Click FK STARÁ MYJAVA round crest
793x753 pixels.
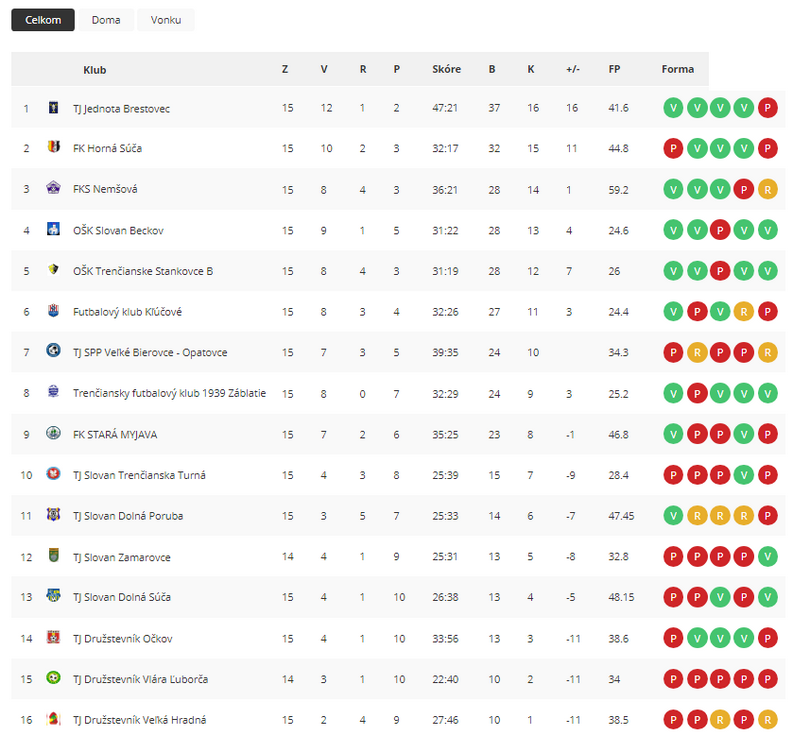53,433
